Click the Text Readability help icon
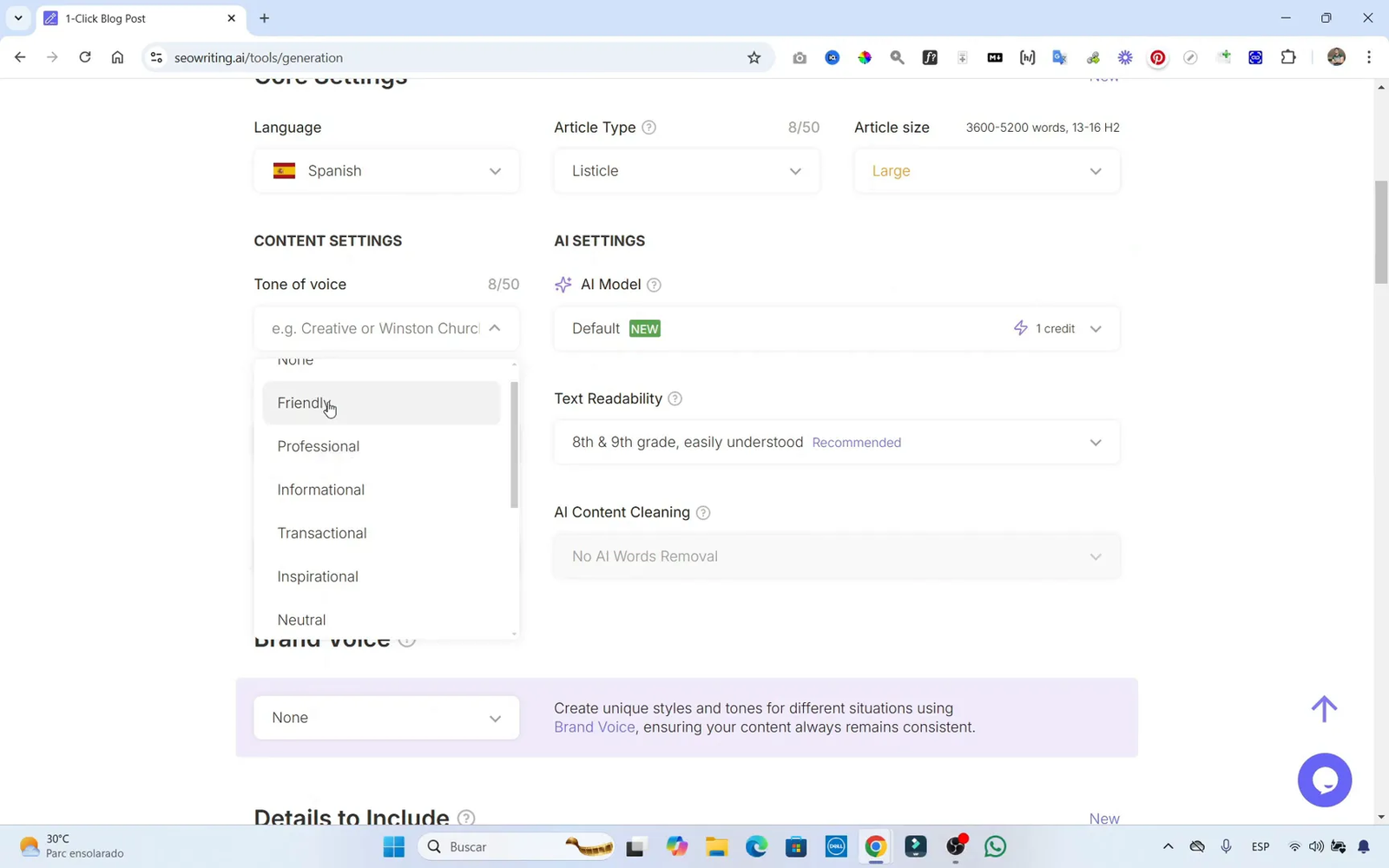 [x=675, y=398]
